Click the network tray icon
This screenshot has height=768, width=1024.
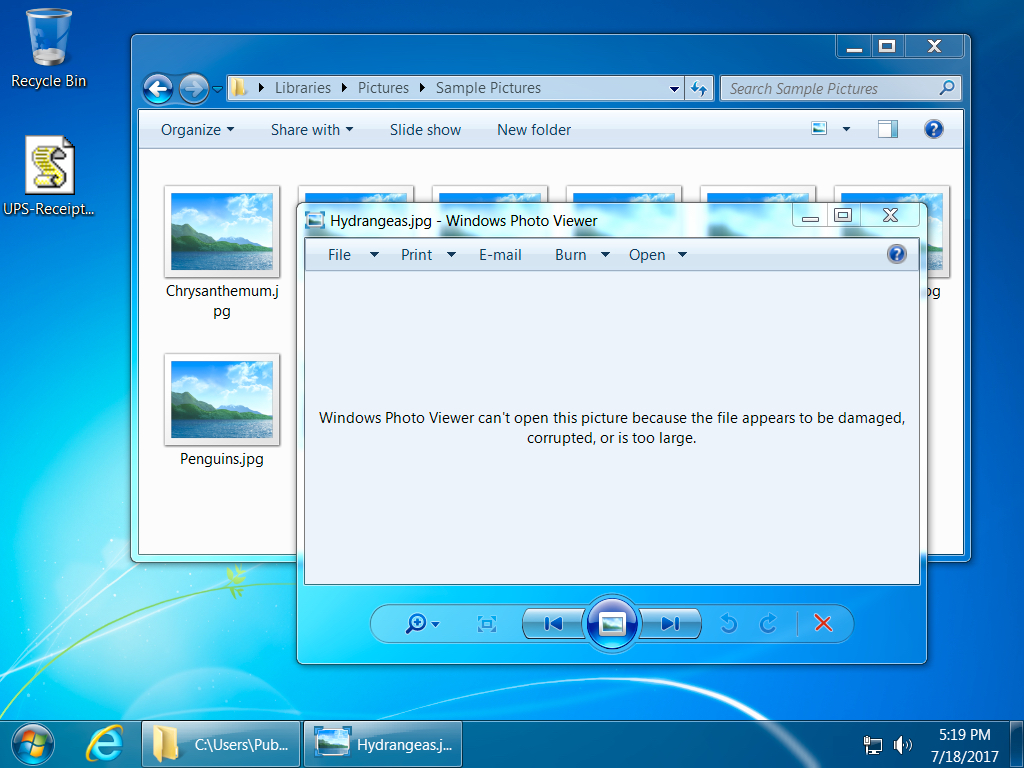coord(872,744)
